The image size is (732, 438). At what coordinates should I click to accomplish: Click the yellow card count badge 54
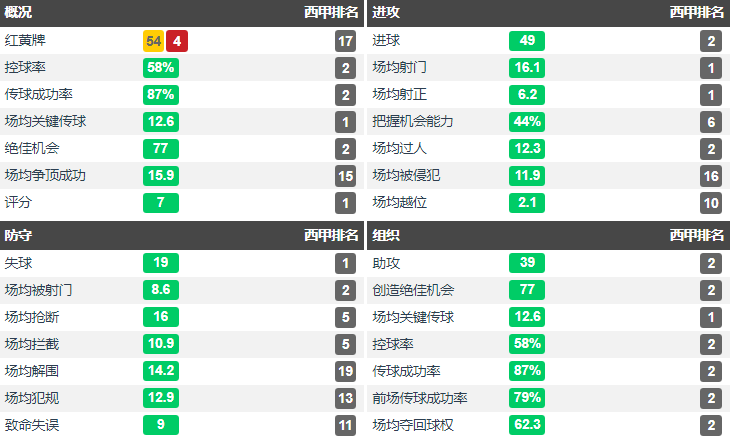(153, 41)
